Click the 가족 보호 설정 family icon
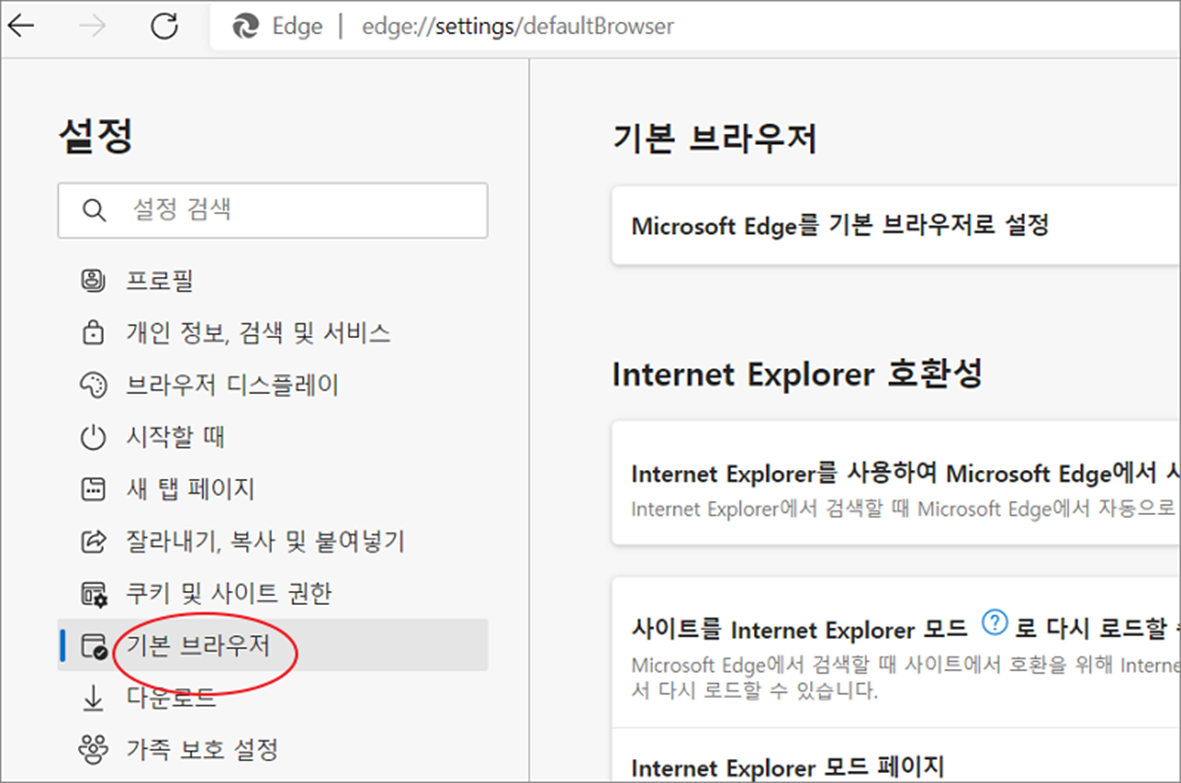 (93, 749)
